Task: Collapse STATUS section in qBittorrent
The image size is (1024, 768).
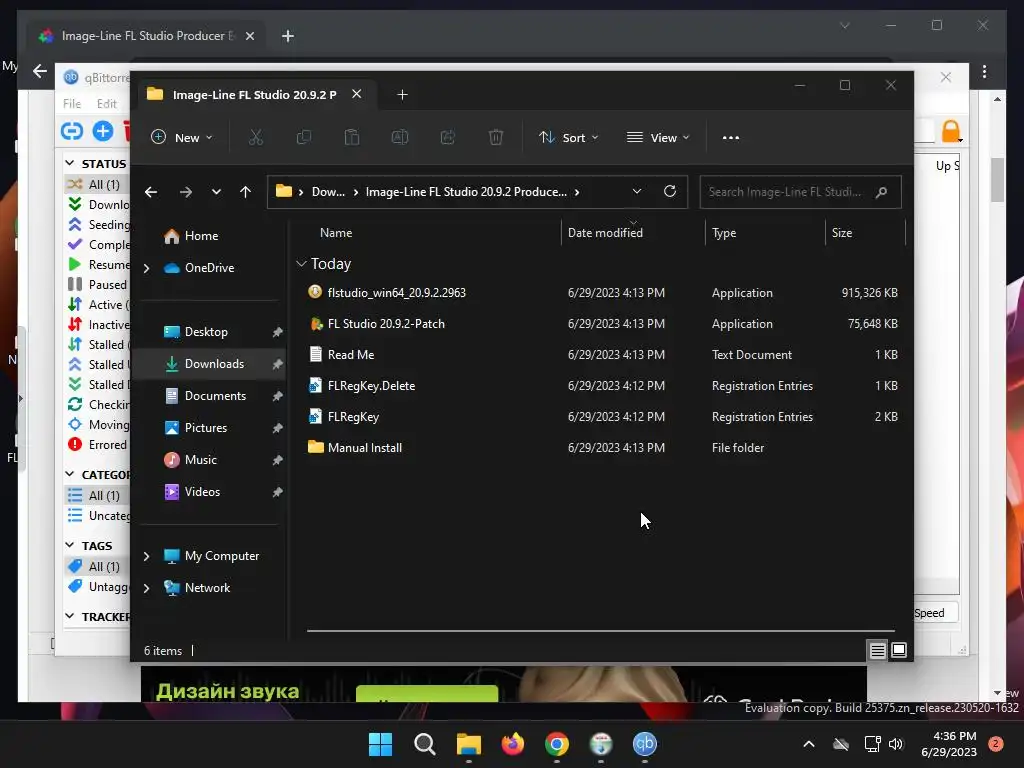Action: [x=70, y=163]
